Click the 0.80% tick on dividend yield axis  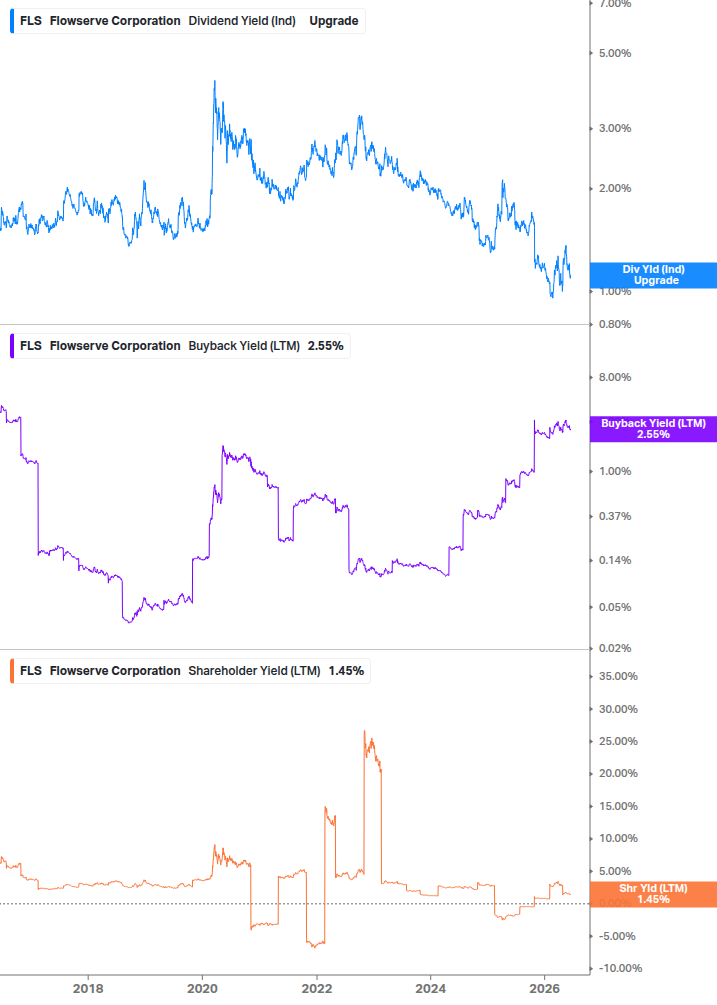click(615, 324)
